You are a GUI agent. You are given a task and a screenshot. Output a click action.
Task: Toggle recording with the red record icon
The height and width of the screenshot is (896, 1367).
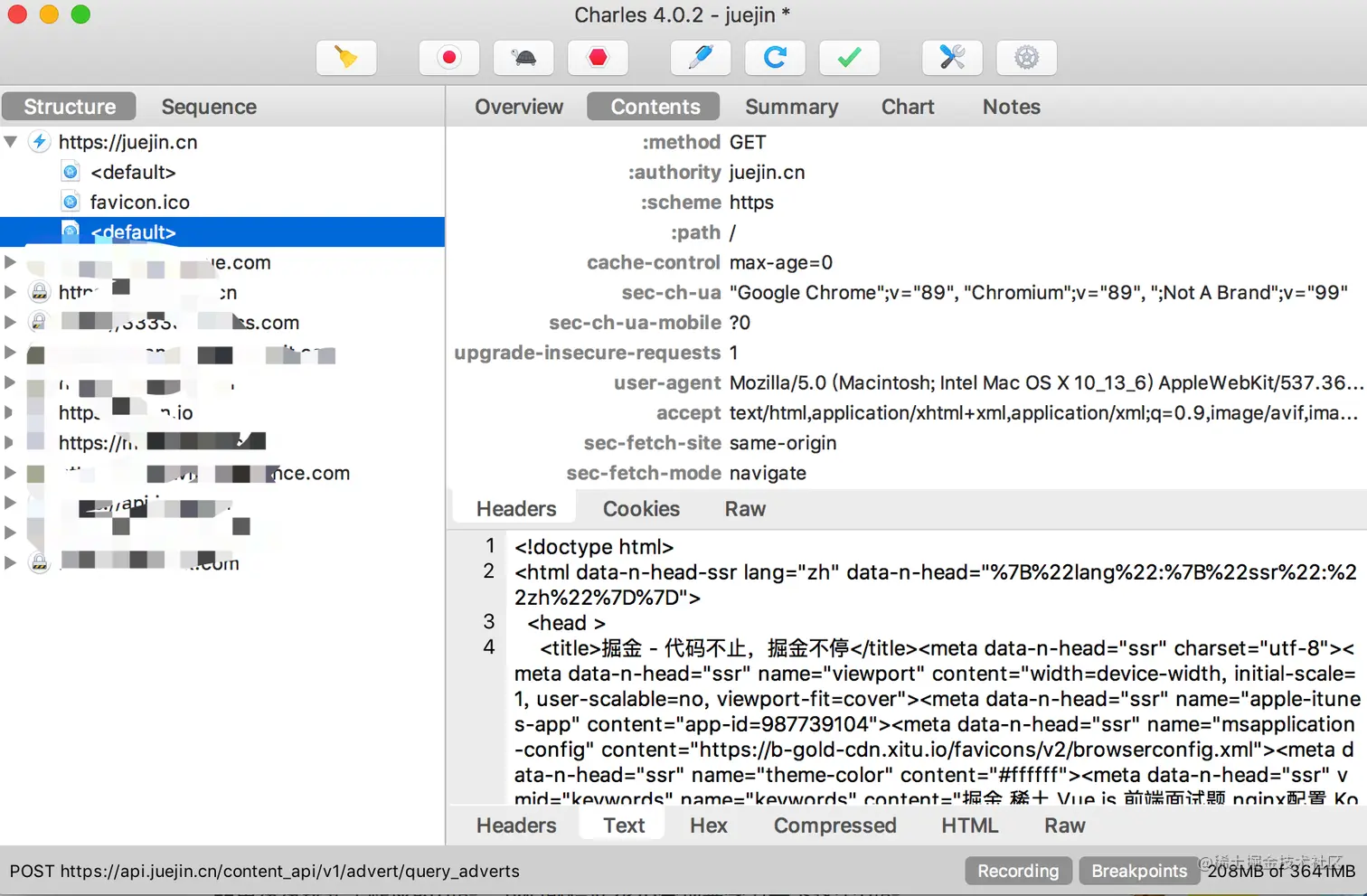point(449,58)
